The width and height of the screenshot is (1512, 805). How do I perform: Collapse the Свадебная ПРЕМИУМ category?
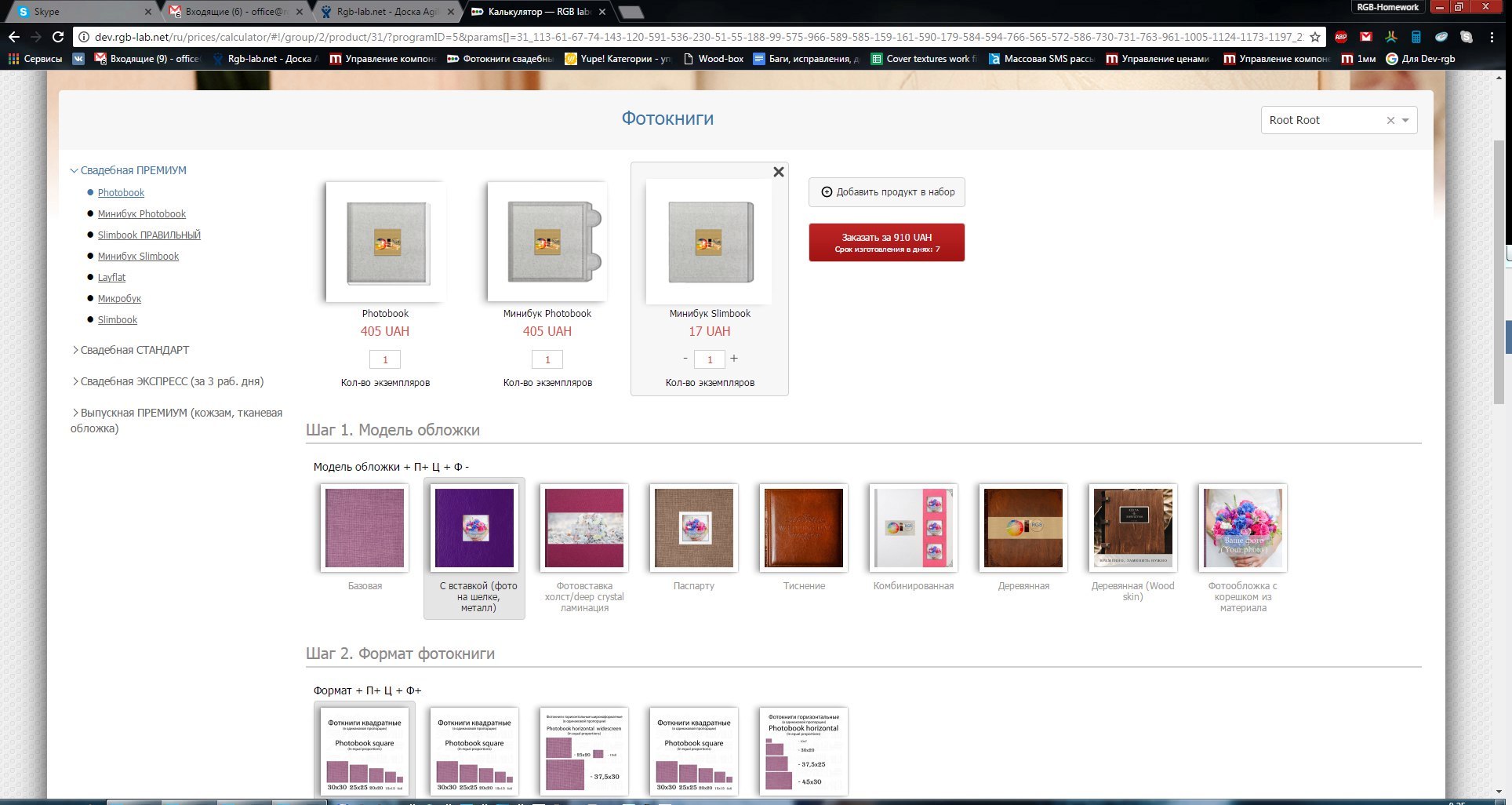click(x=129, y=170)
